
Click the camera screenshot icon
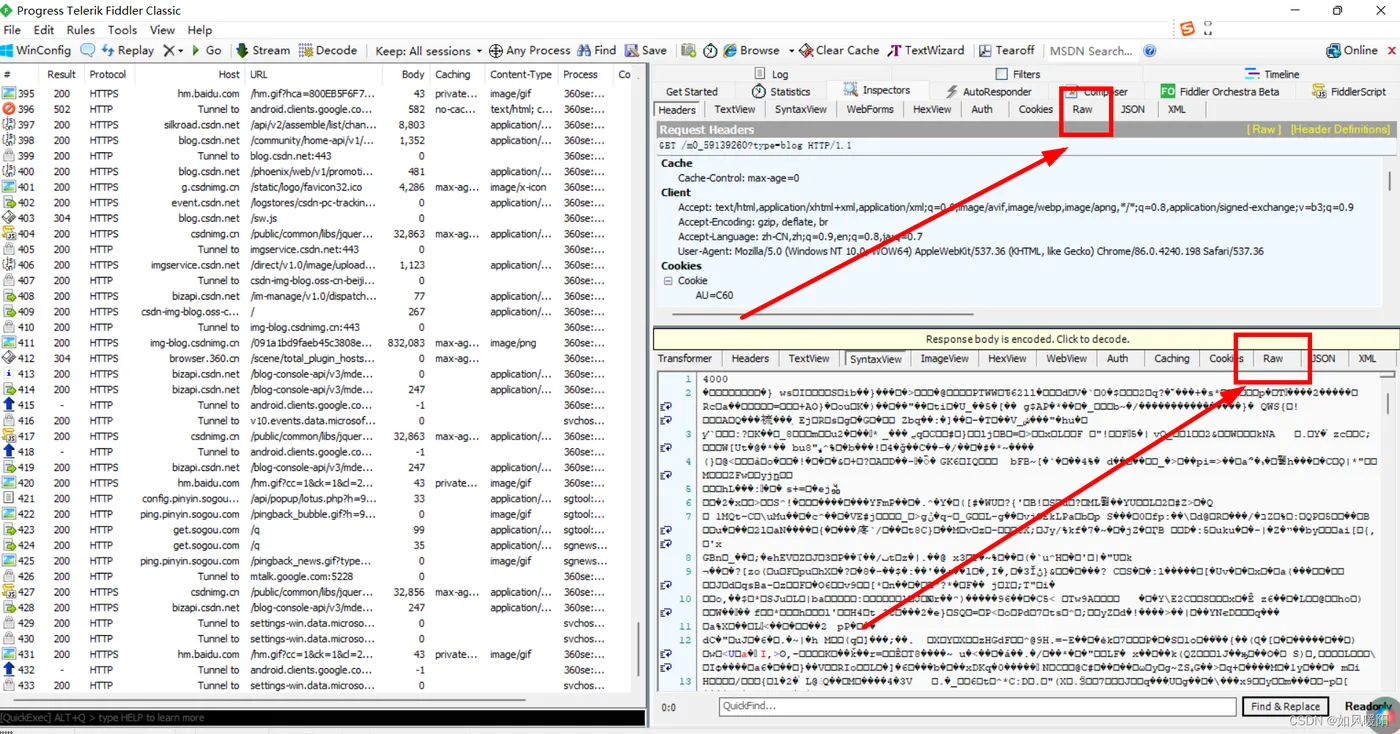pyautogui.click(x=689, y=50)
